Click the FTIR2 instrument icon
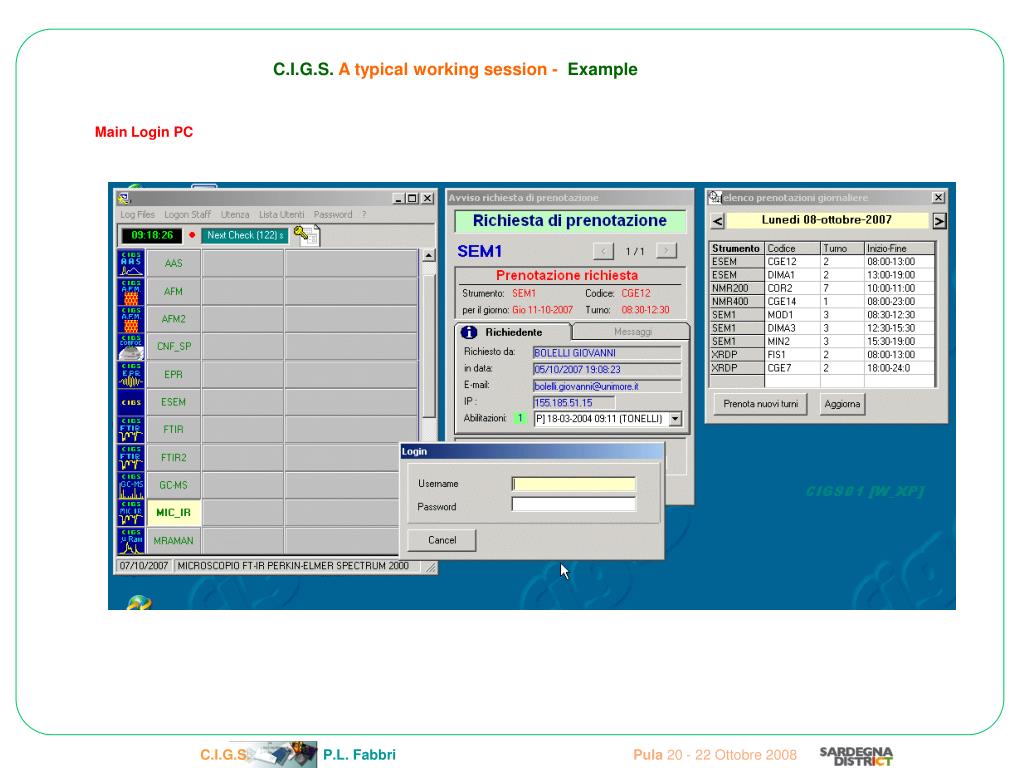This screenshot has height=768, width=1024. pyautogui.click(x=131, y=457)
